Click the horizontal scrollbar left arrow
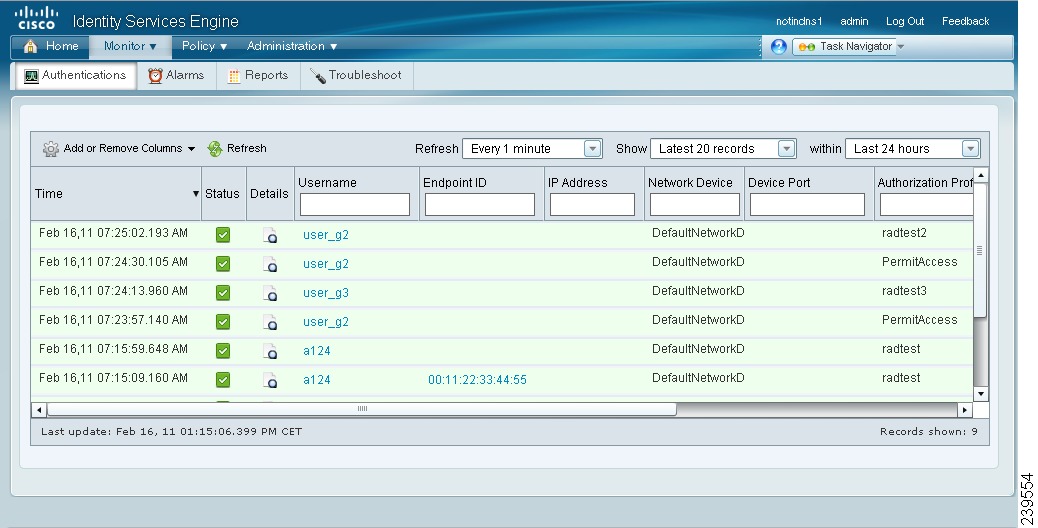Screen dimensions: 1038x528 coord(39,410)
